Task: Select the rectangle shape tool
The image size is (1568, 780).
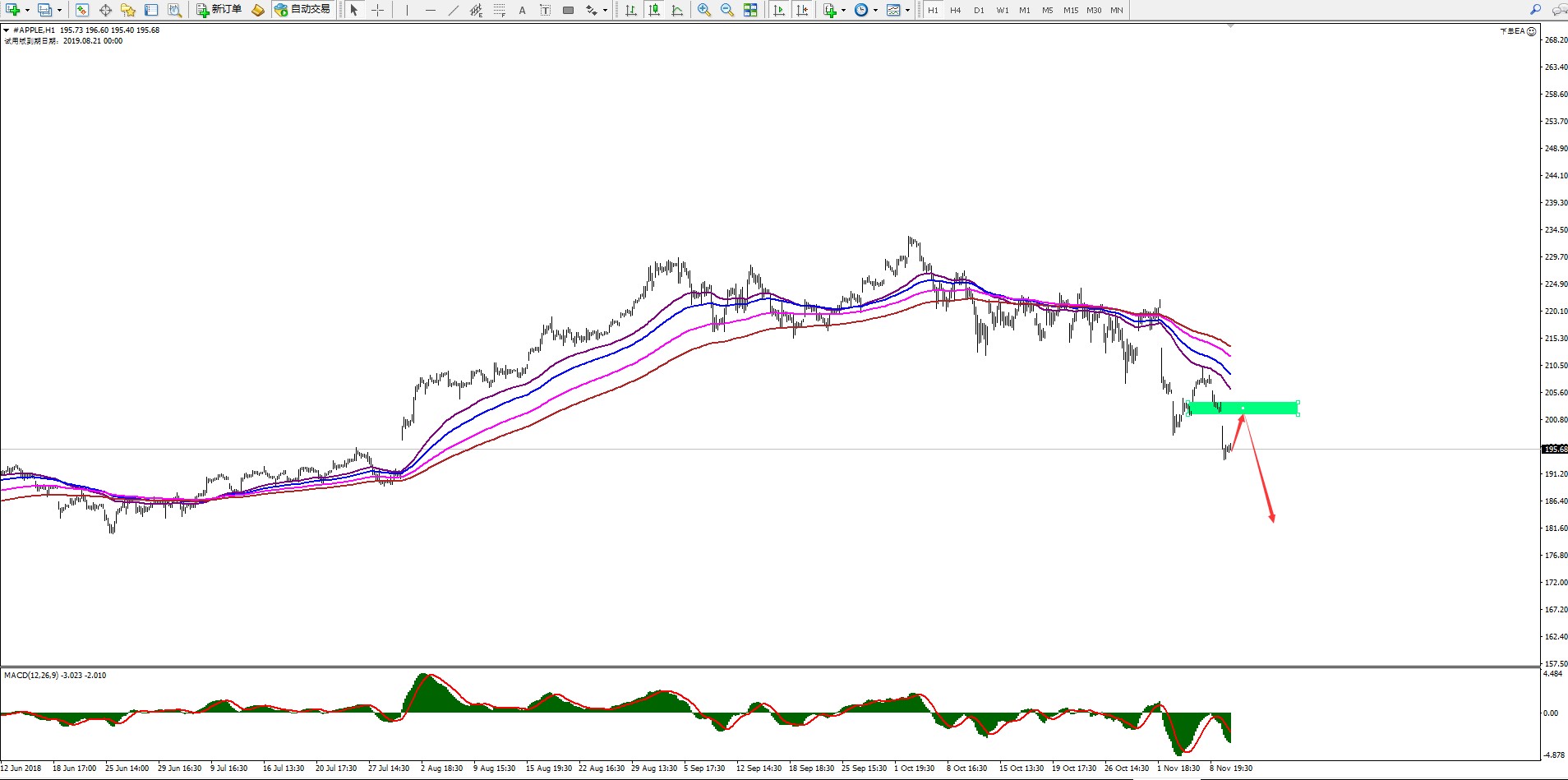Action: click(x=568, y=10)
